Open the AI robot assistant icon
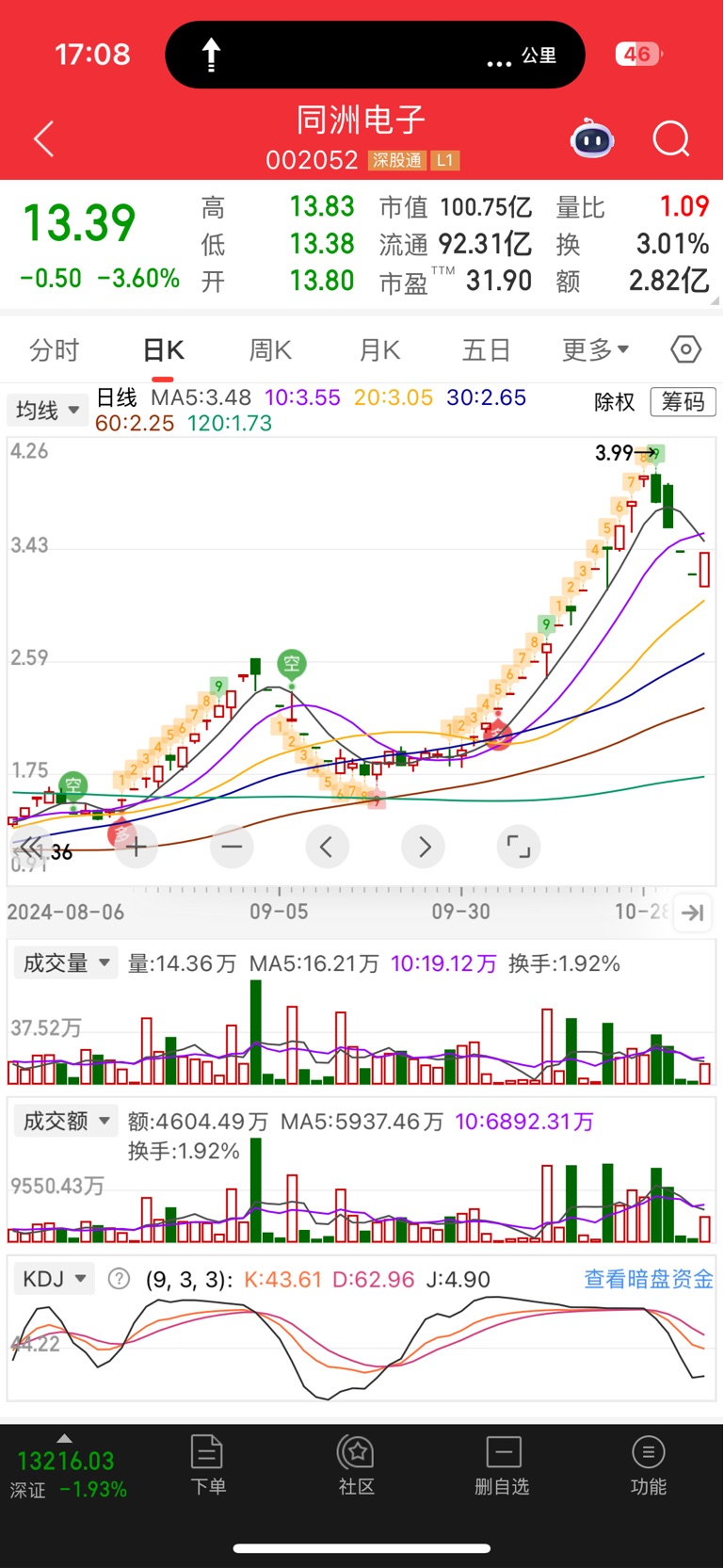 click(592, 139)
